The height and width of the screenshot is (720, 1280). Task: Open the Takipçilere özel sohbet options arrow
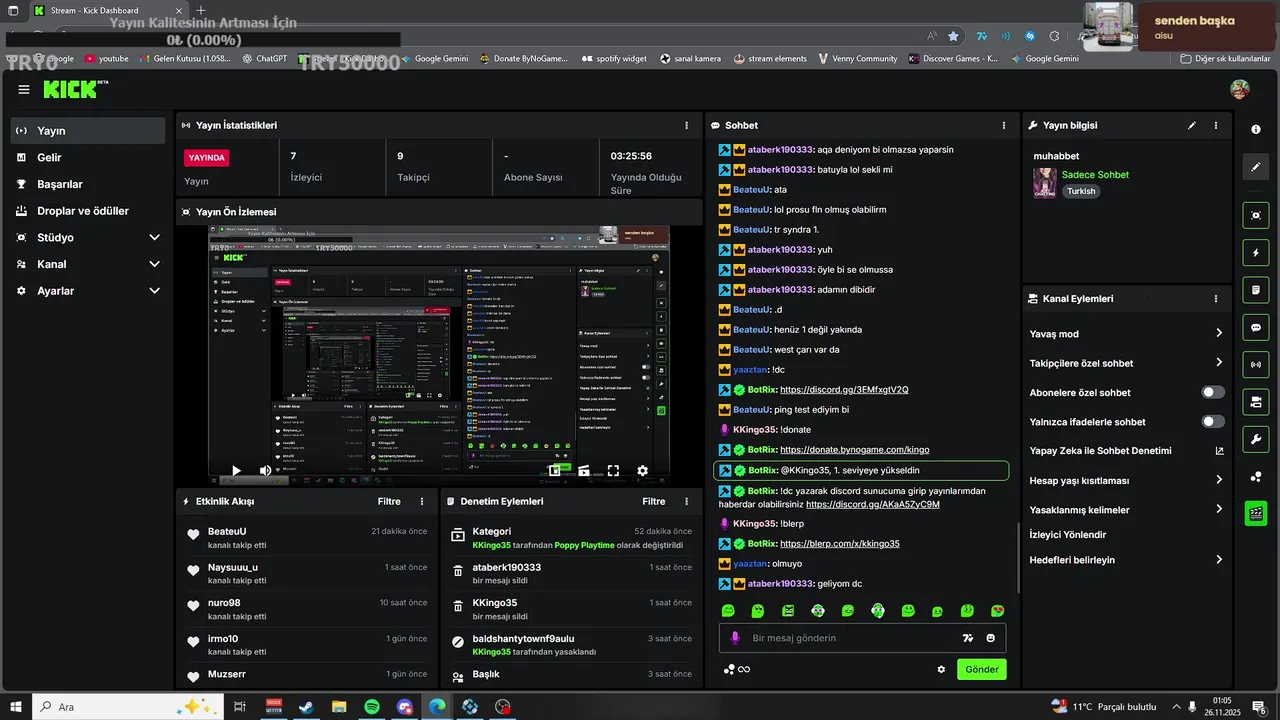pos(1218,362)
